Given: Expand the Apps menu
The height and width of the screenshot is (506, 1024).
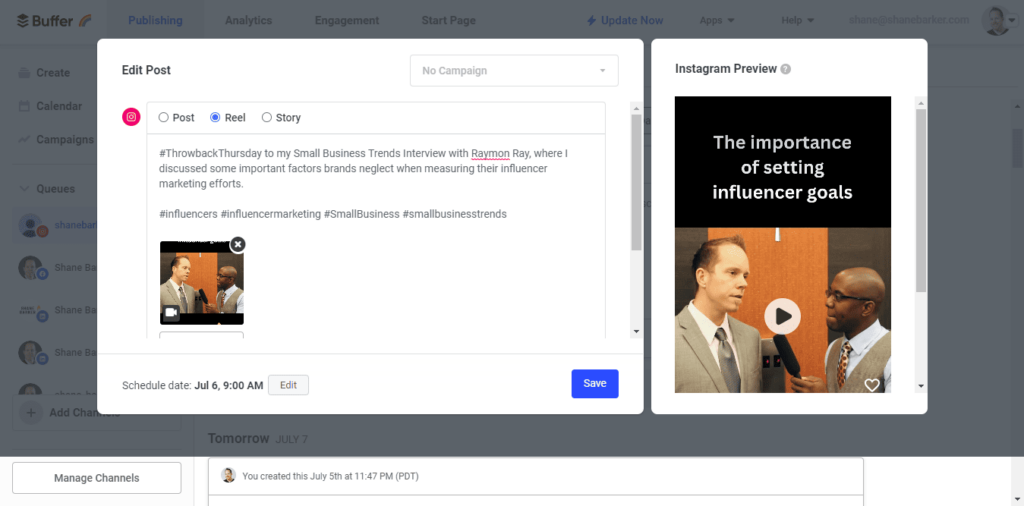Looking at the screenshot, I should click(717, 20).
